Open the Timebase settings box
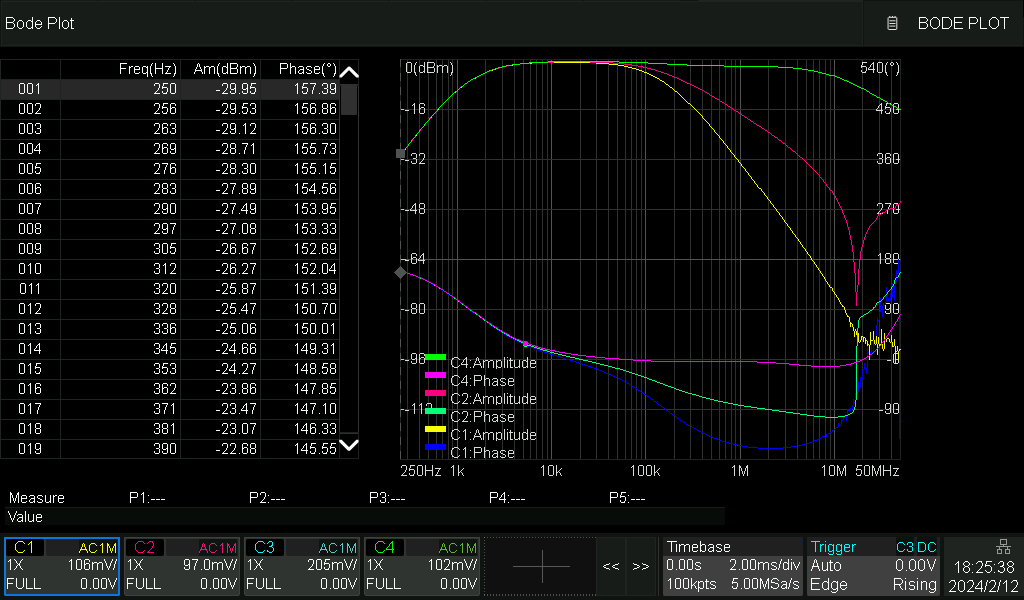Image resolution: width=1024 pixels, height=600 pixels. point(733,566)
